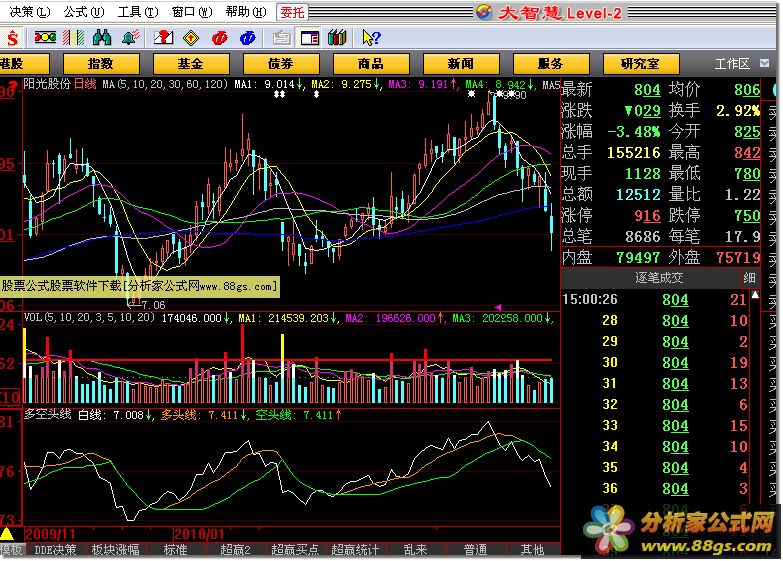The image size is (783, 561).
Task: Click the red question mark envelope icon
Action: click(x=163, y=37)
